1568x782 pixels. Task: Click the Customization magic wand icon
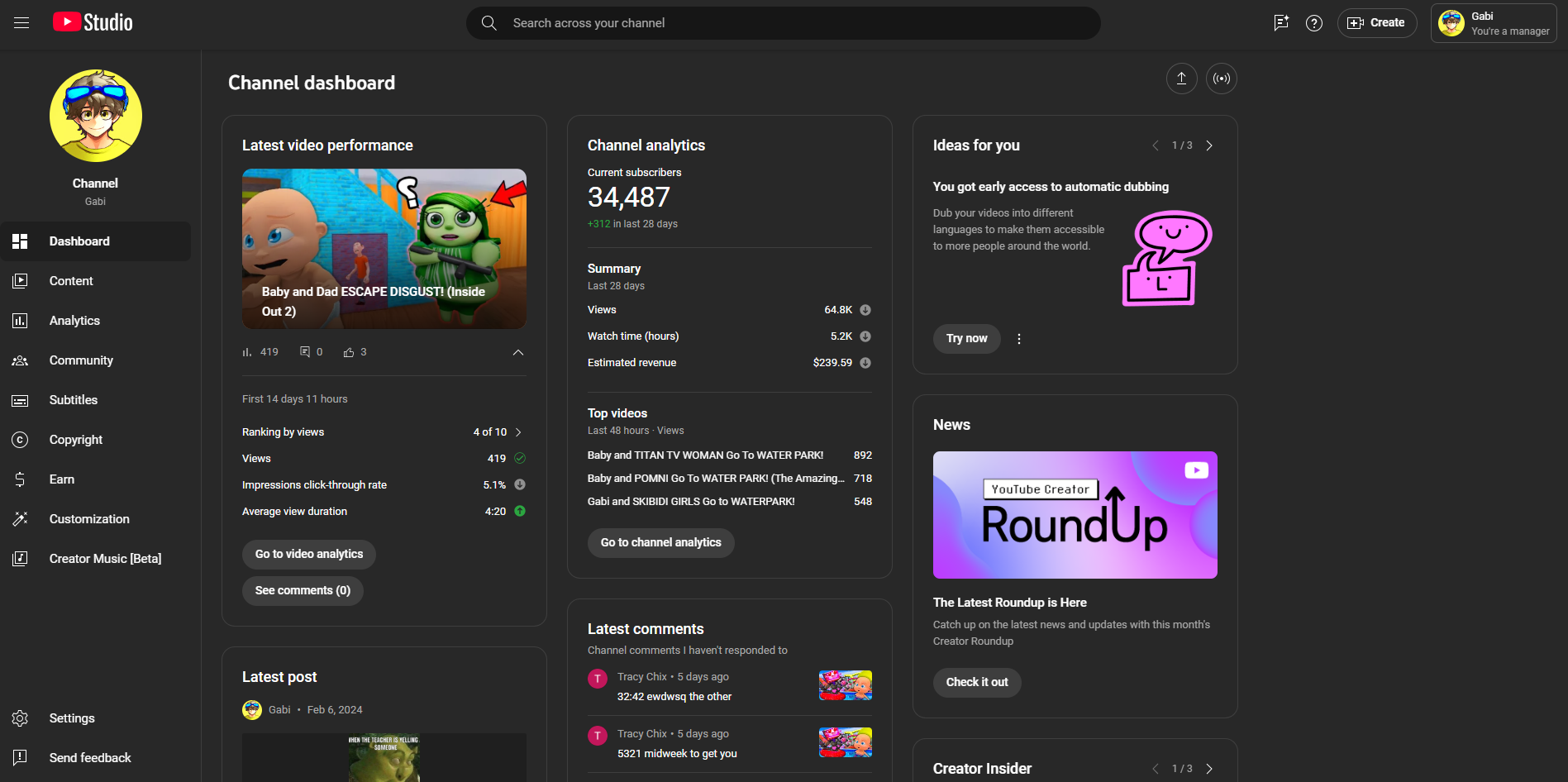pos(20,519)
